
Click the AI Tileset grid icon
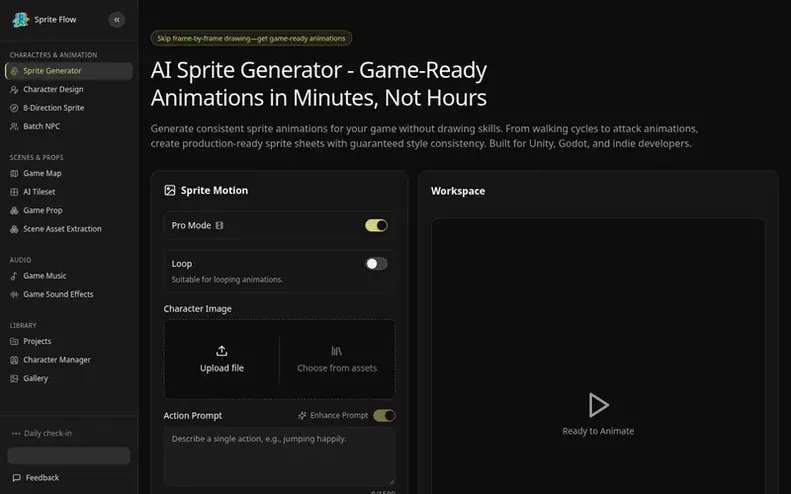pos(14,192)
